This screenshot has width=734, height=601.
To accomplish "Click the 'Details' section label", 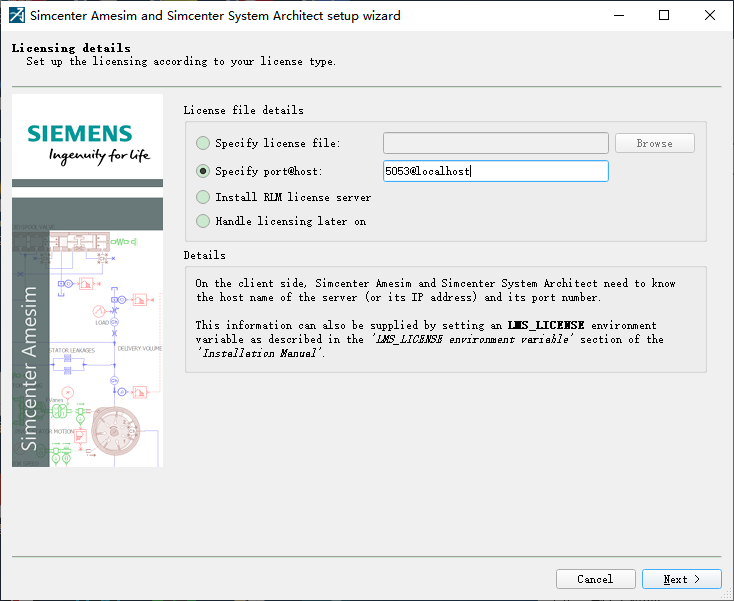I will pos(205,255).
